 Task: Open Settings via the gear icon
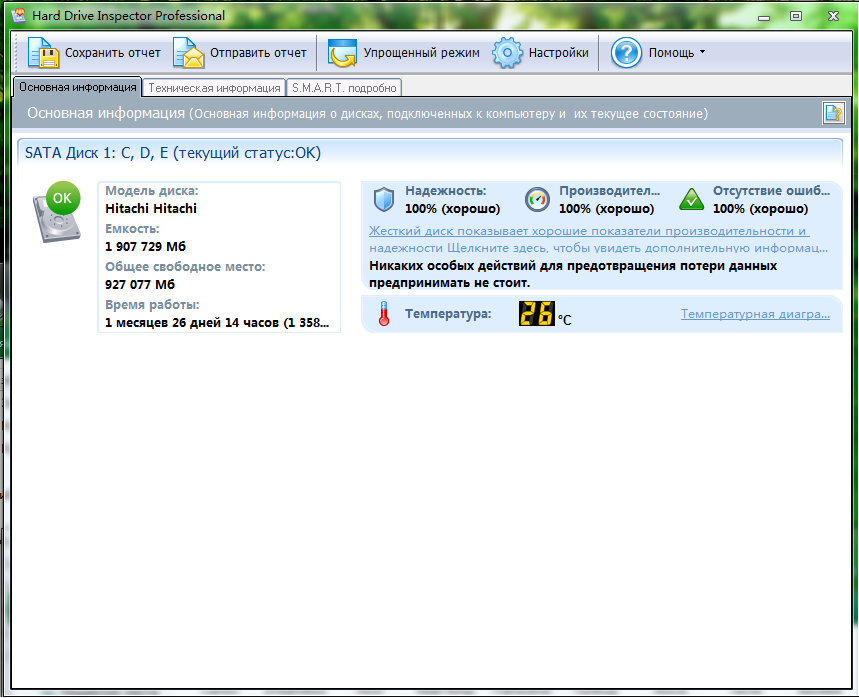tap(507, 53)
